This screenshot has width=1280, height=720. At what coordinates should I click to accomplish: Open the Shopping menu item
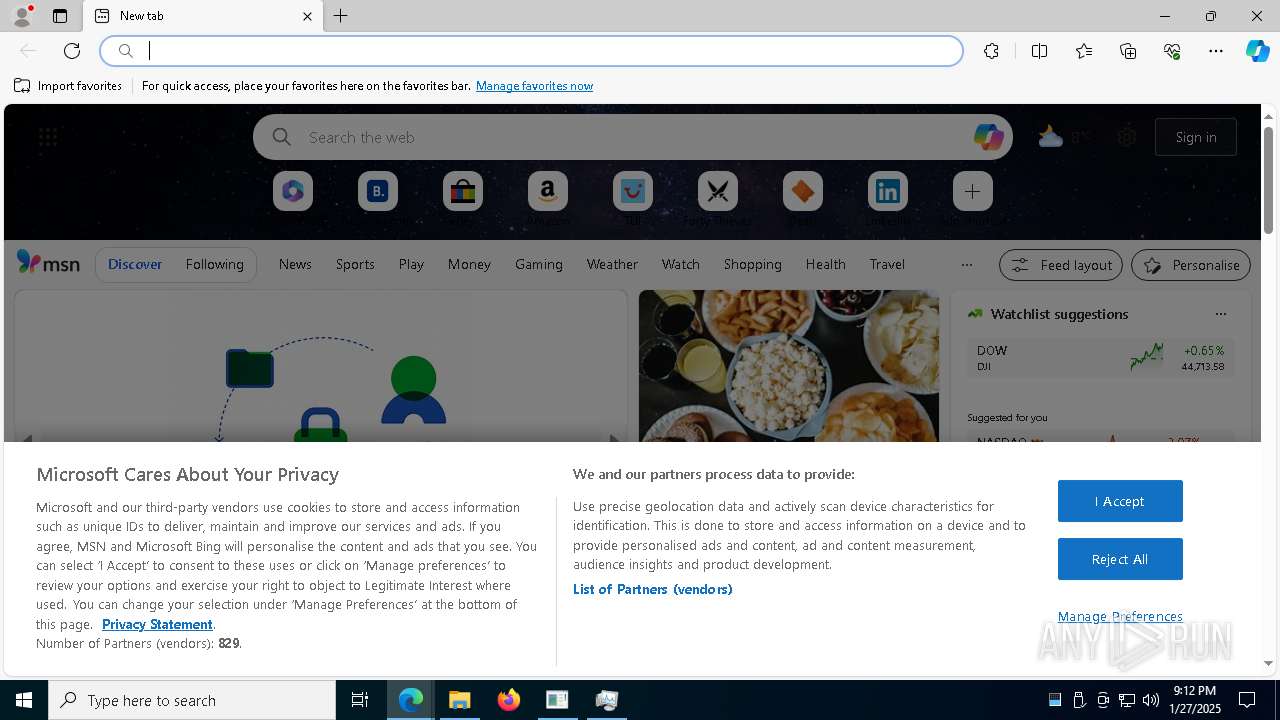[753, 264]
